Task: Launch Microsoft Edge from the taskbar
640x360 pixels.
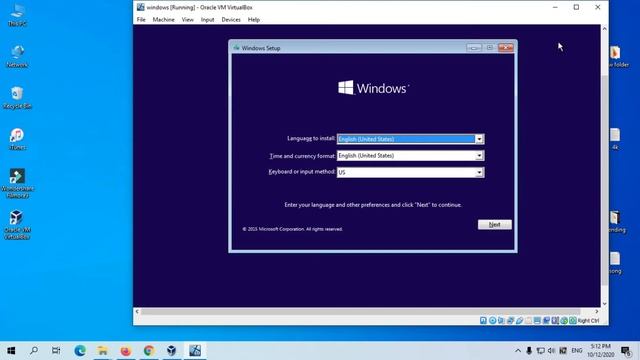Action: pyautogui.click(x=80, y=351)
